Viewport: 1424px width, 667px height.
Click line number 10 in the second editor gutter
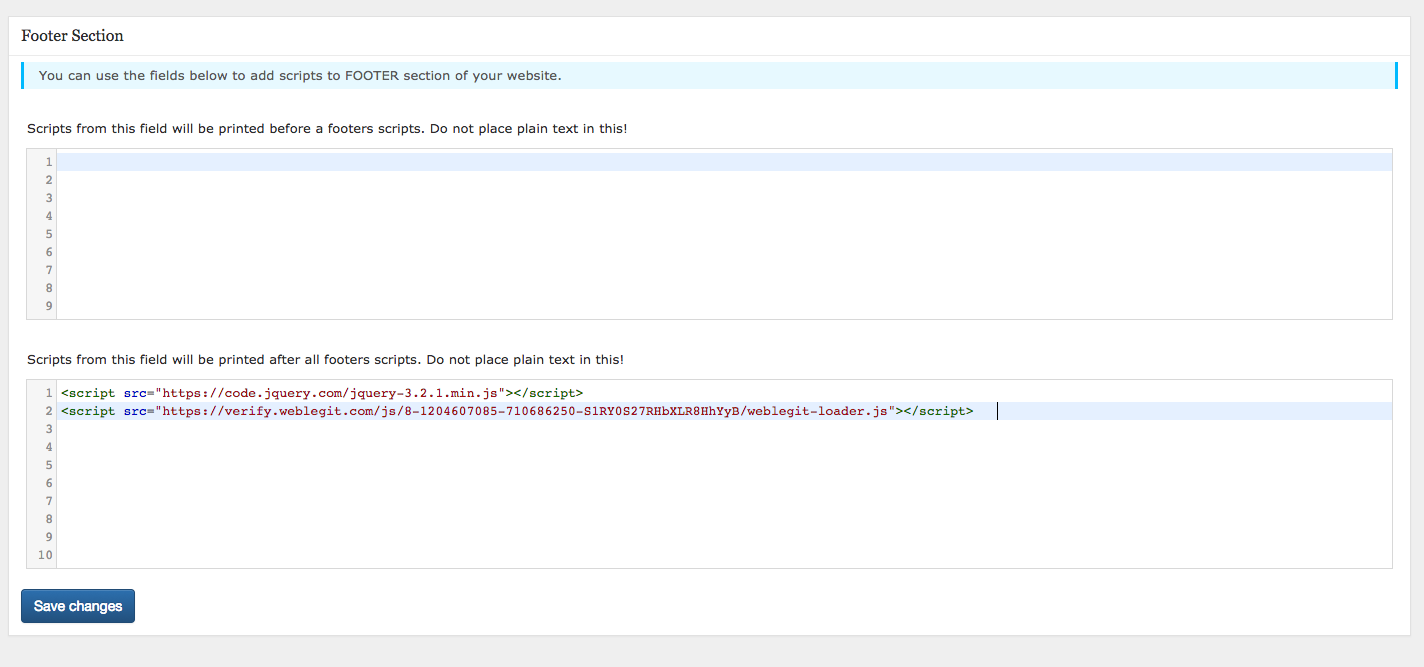tap(45, 555)
